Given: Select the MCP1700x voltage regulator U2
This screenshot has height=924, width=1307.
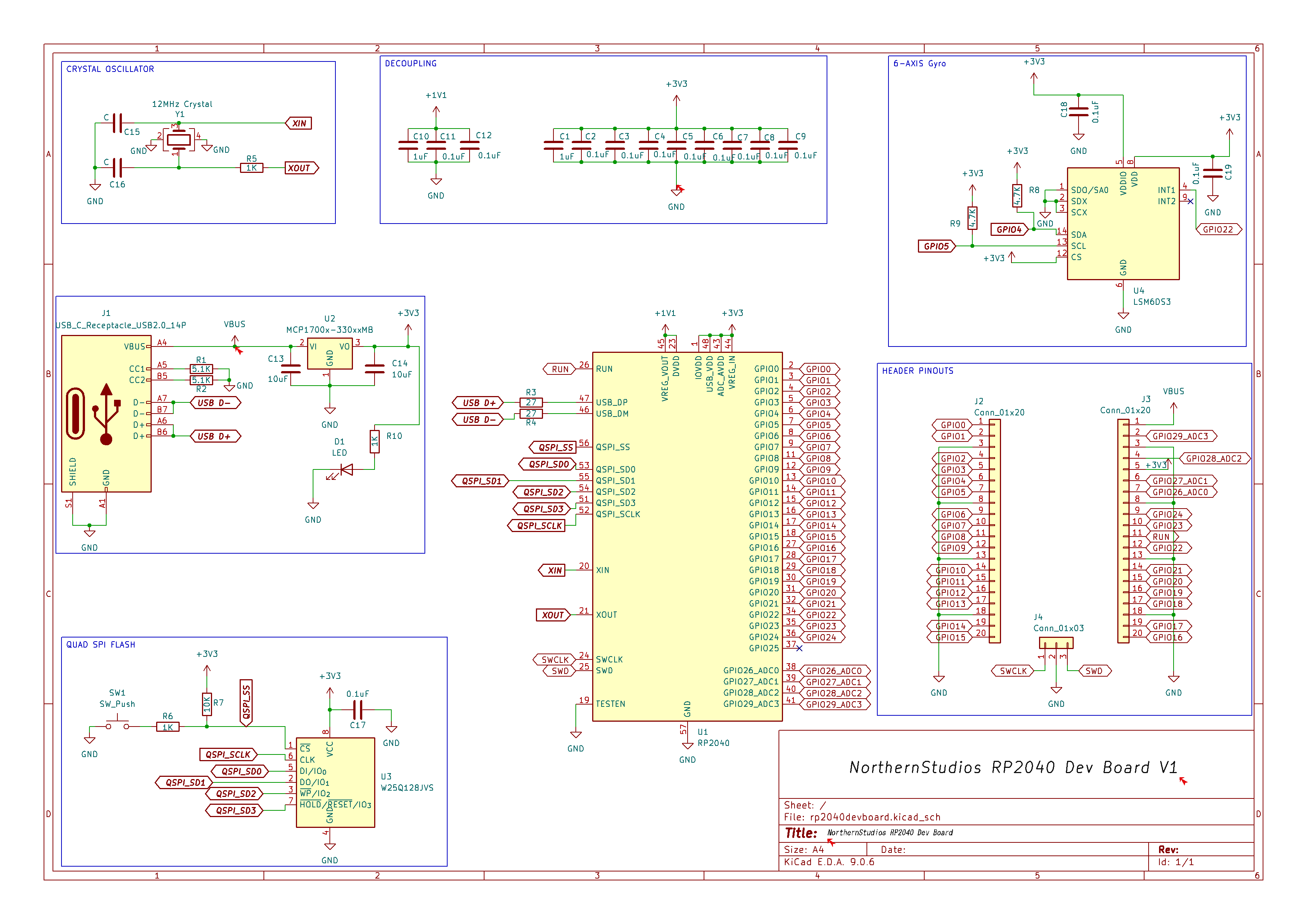Looking at the screenshot, I should coord(330,353).
